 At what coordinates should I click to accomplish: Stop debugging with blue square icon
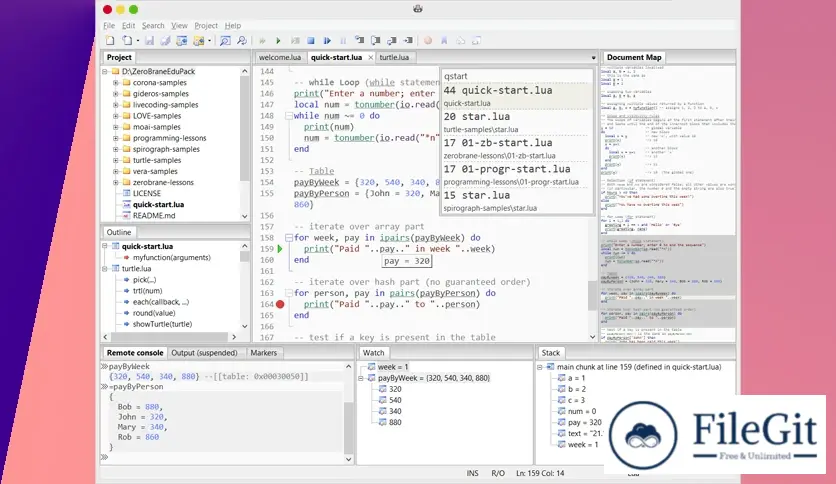pyautogui.click(x=311, y=41)
